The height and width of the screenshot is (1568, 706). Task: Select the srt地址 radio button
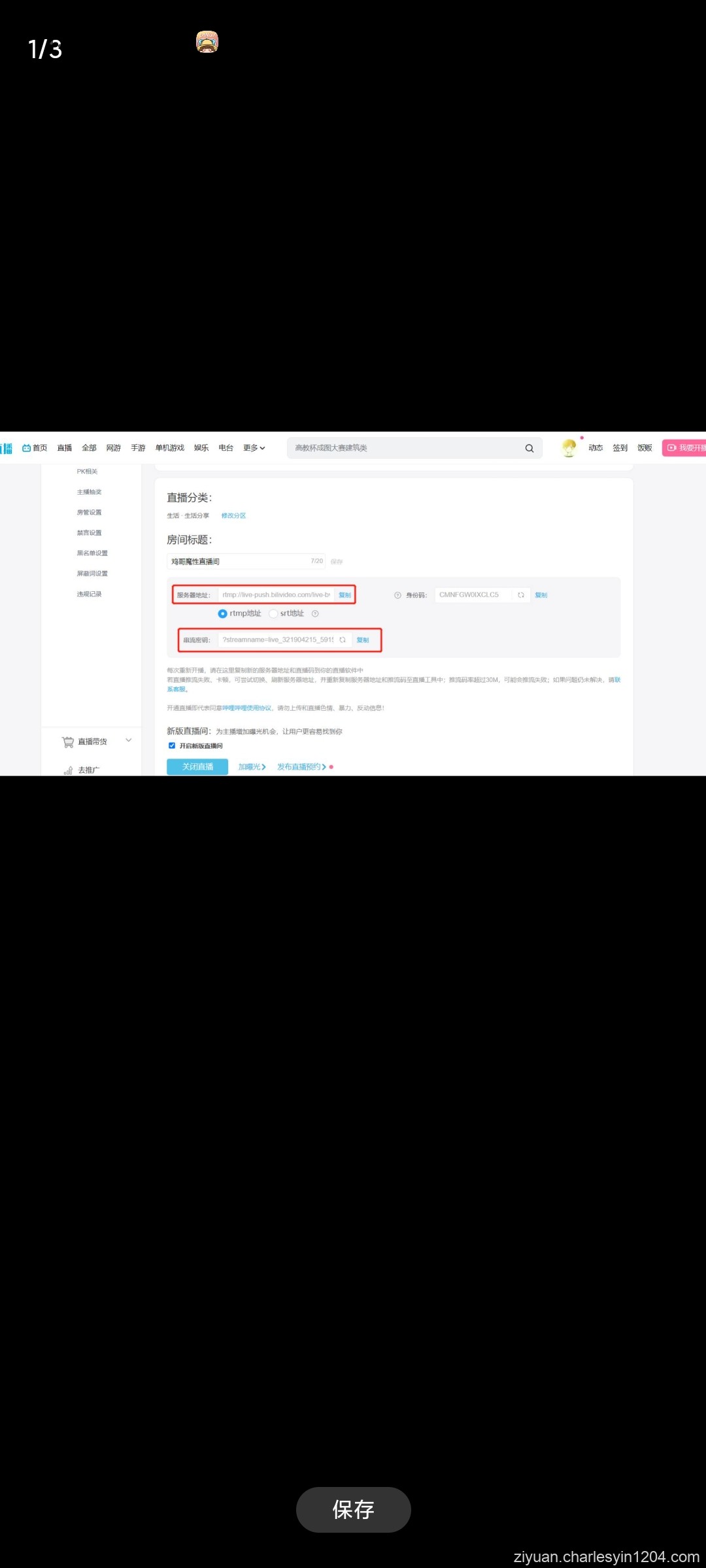273,613
